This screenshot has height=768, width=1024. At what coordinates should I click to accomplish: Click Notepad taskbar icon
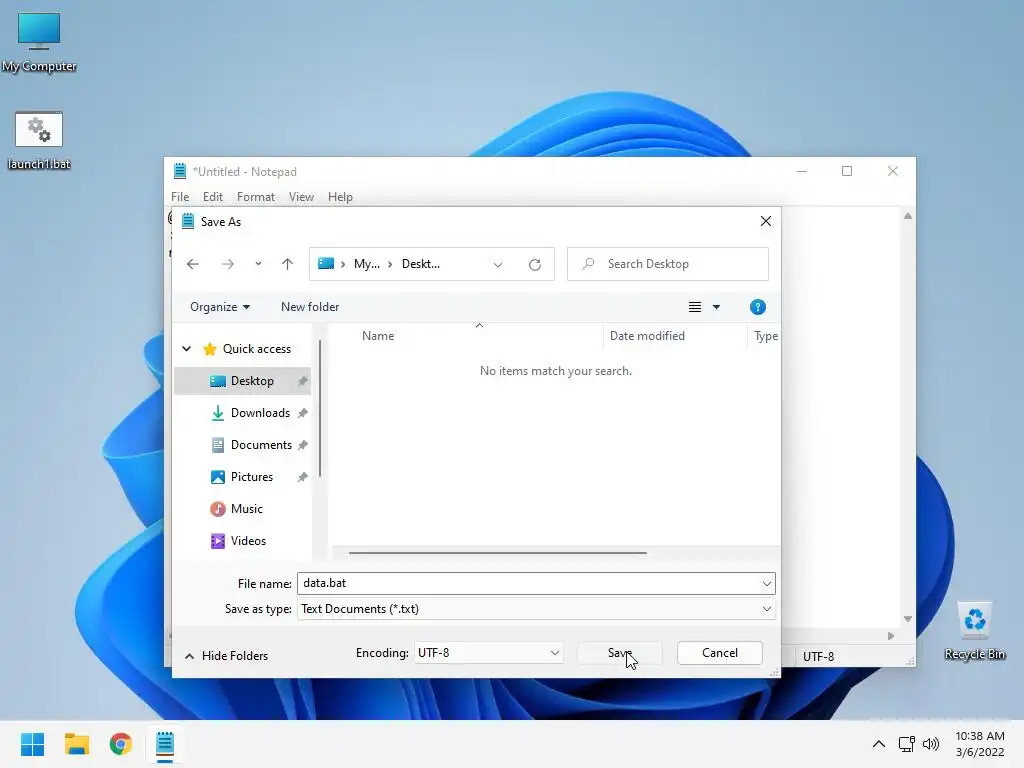(x=165, y=744)
